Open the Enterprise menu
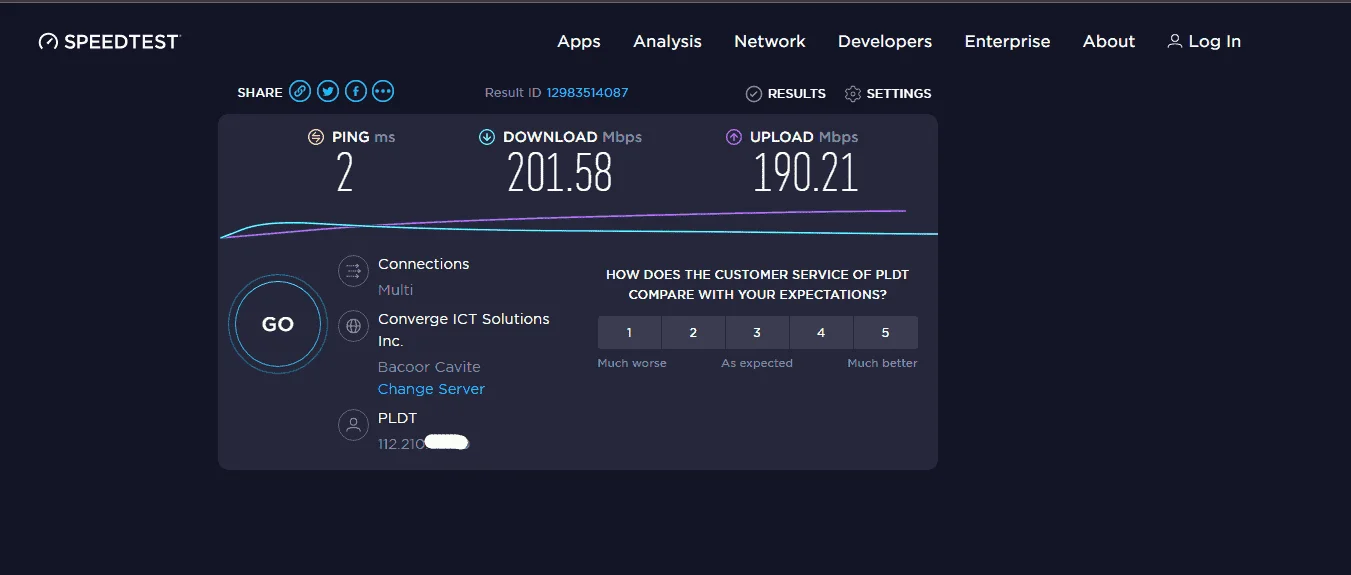Image resolution: width=1351 pixels, height=575 pixels. [x=1007, y=41]
